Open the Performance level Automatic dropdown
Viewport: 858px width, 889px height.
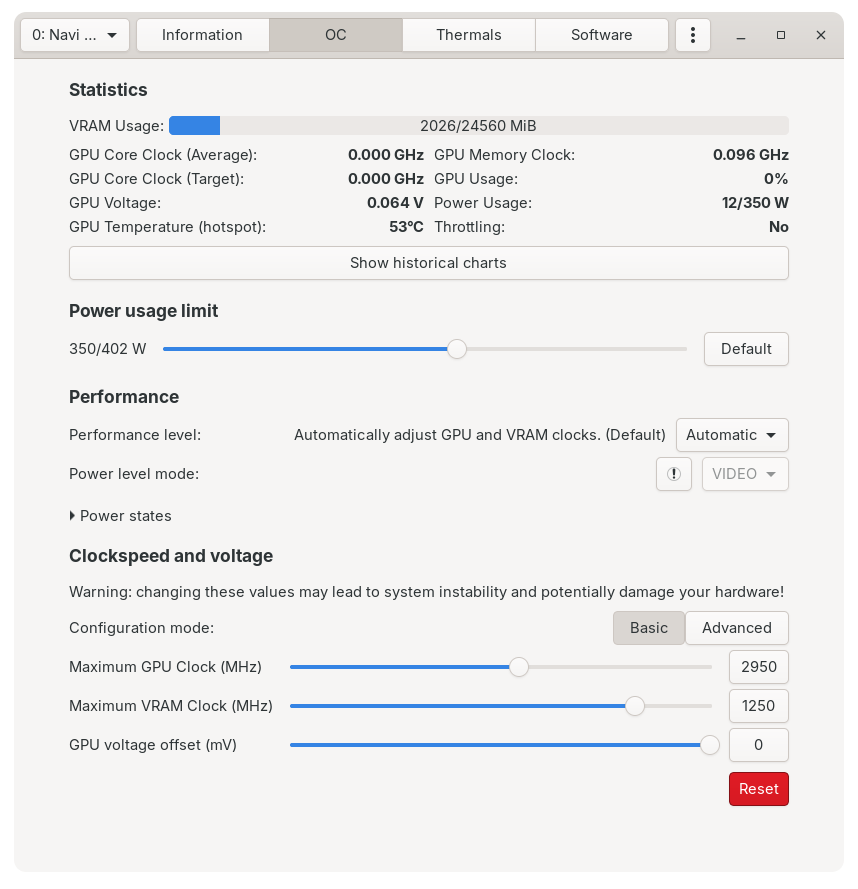coord(731,435)
